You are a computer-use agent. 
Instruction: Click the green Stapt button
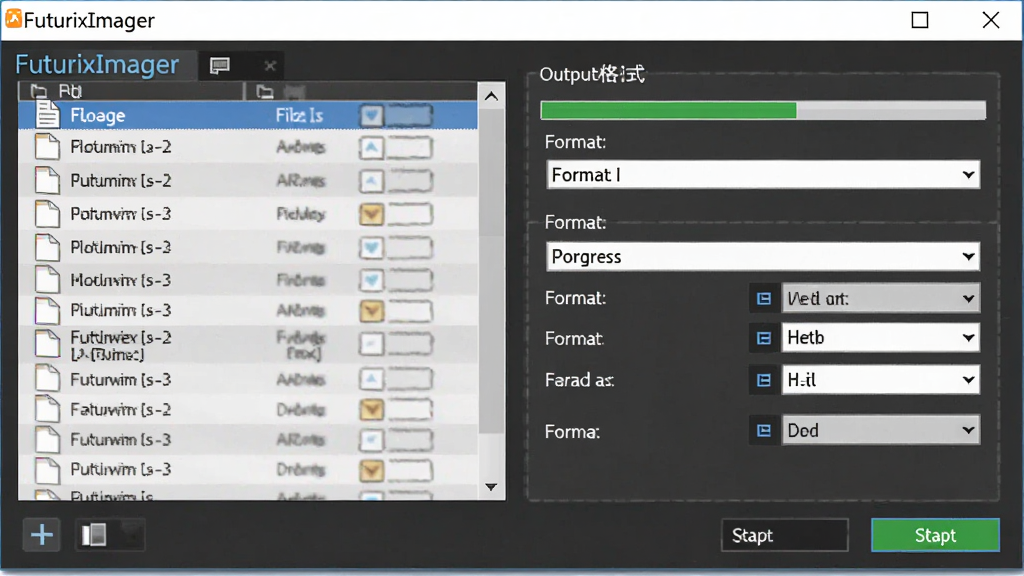pos(935,536)
